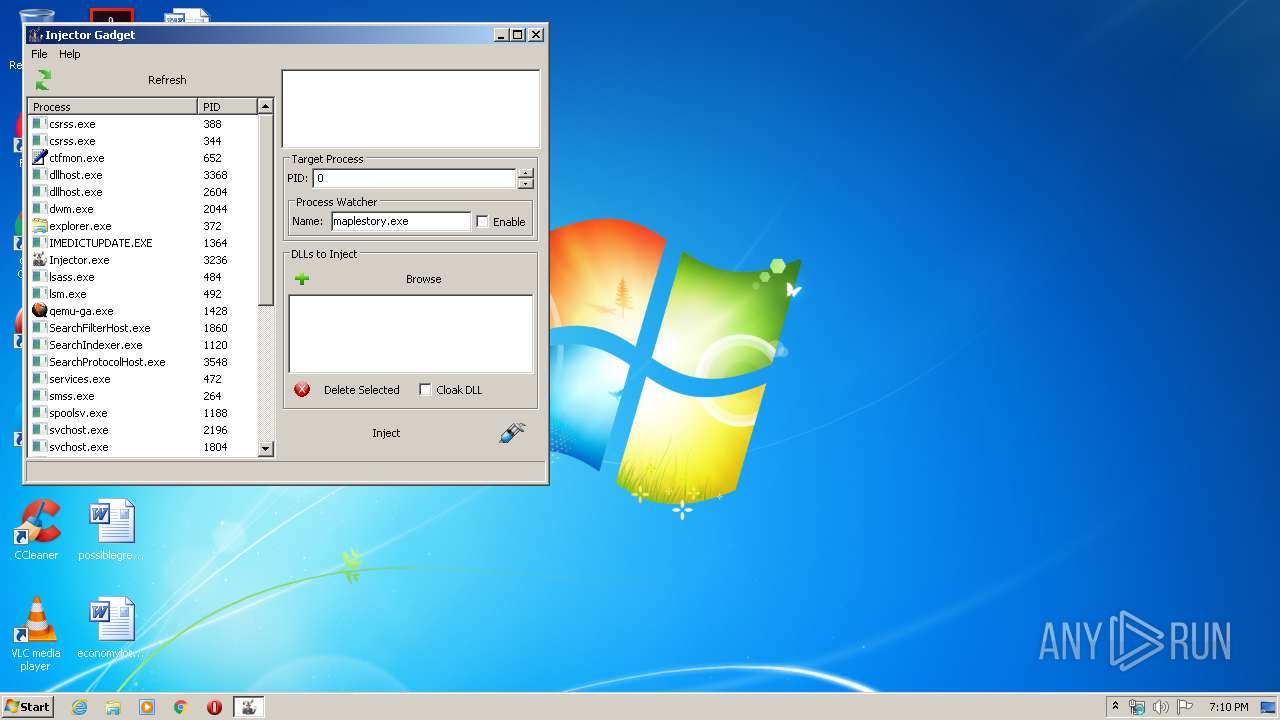Select the explorer.exe process icon

coord(40,226)
